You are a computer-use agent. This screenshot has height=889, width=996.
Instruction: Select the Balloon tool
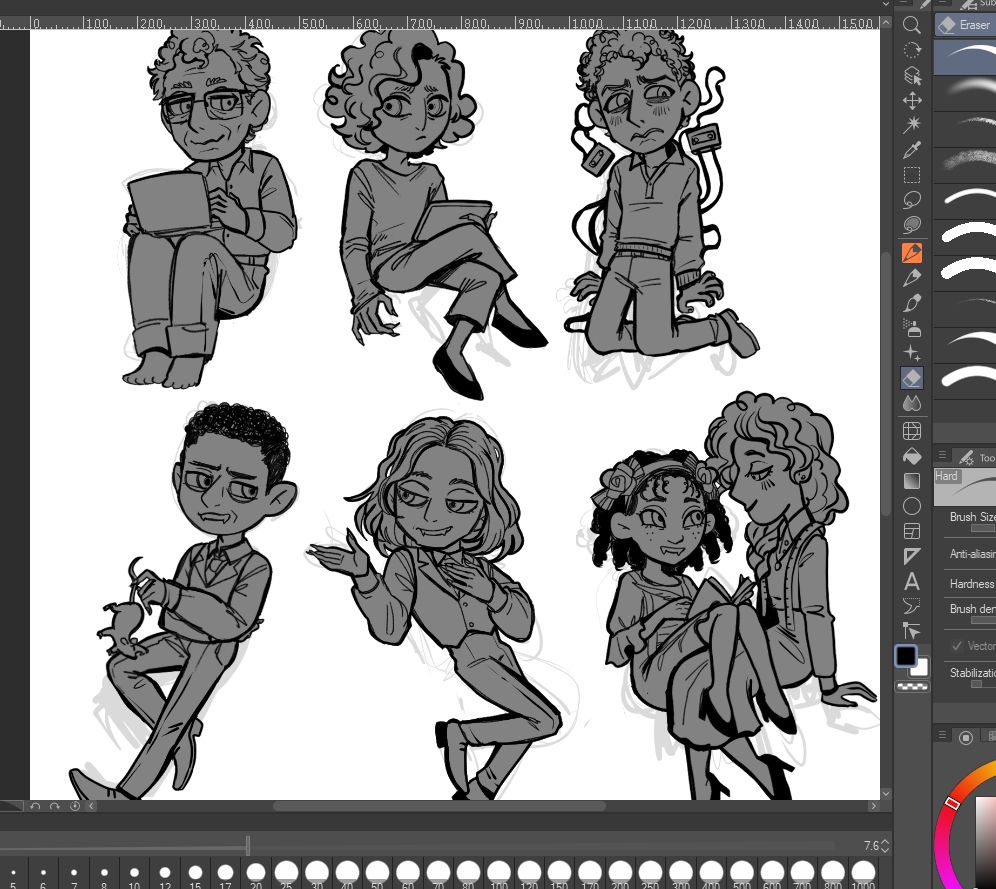click(x=912, y=606)
